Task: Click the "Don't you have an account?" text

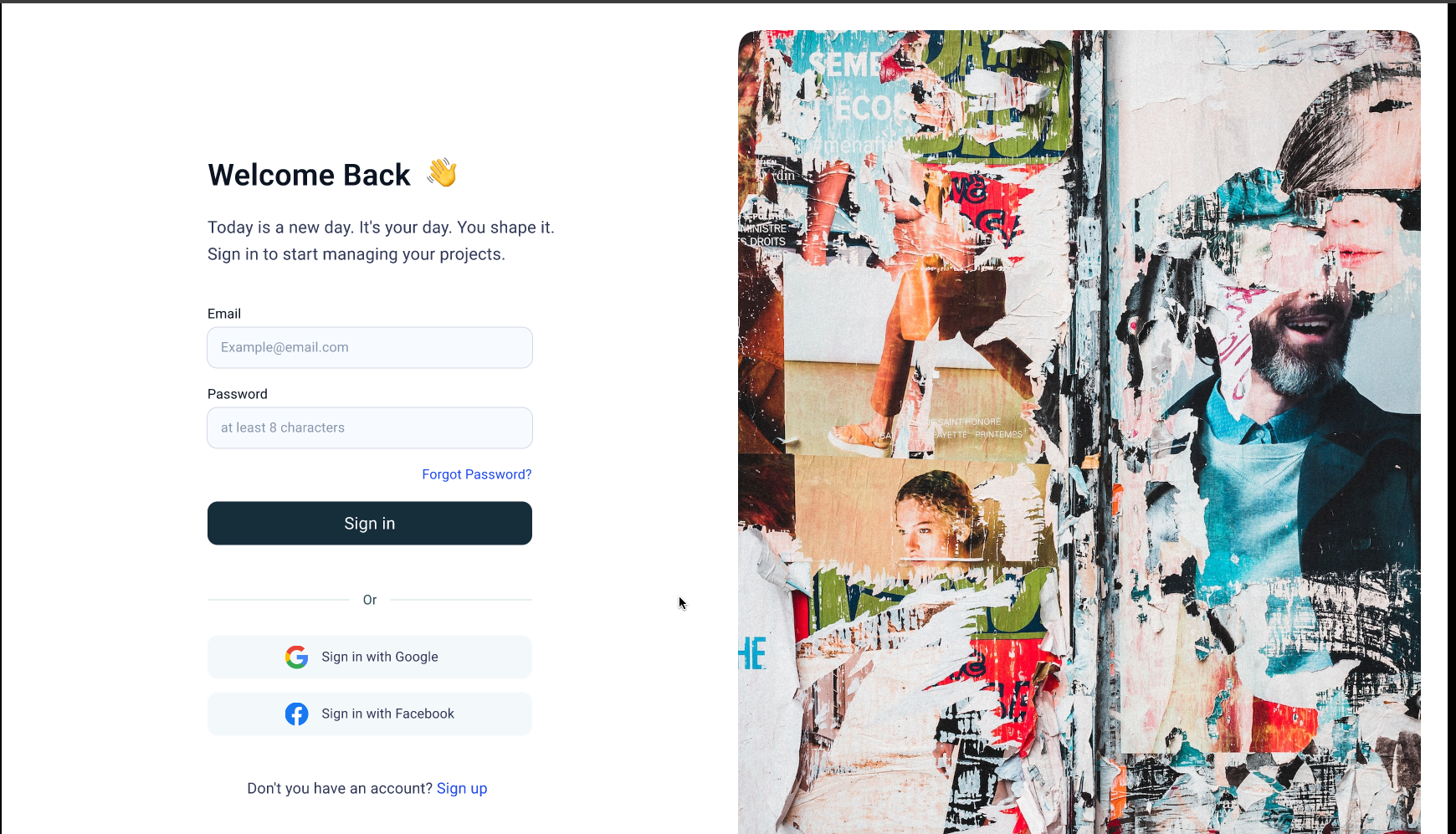Action: pyautogui.click(x=340, y=788)
